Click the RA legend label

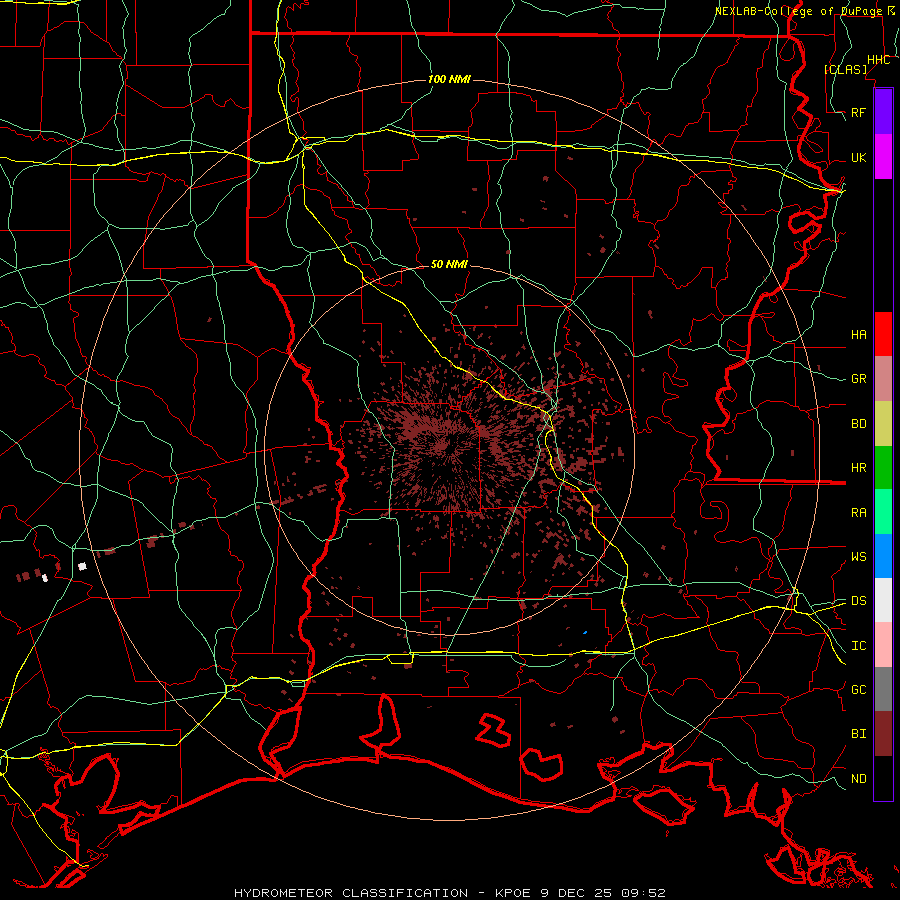point(859,513)
